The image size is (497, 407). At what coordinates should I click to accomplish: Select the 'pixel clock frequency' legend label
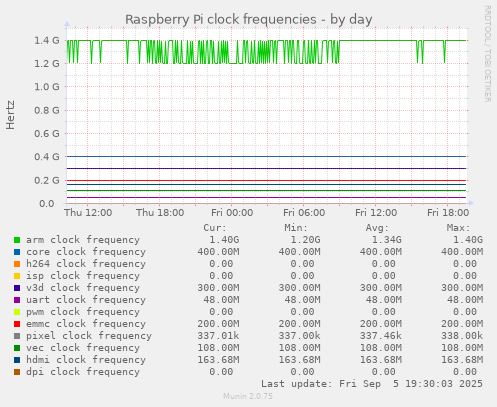[89, 336]
